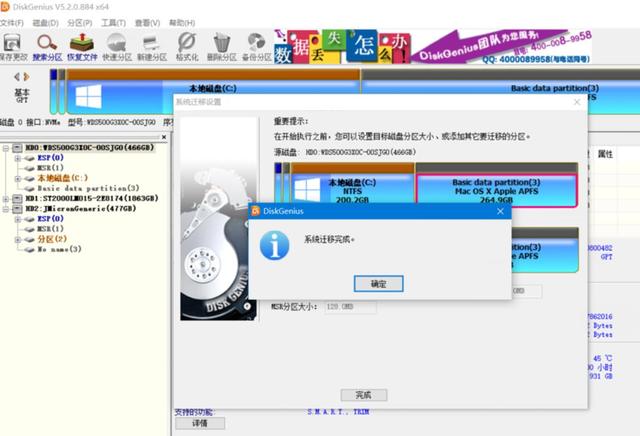Select MSR(1) under HD2 disk
The image size is (640, 436).
tap(51, 229)
